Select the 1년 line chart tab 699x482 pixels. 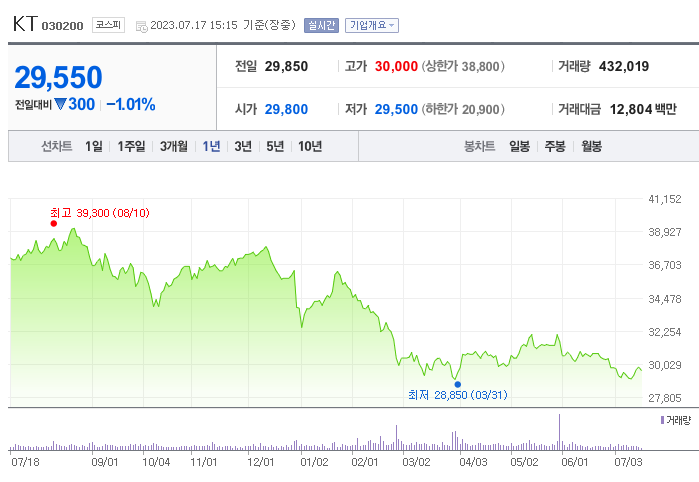(211, 146)
